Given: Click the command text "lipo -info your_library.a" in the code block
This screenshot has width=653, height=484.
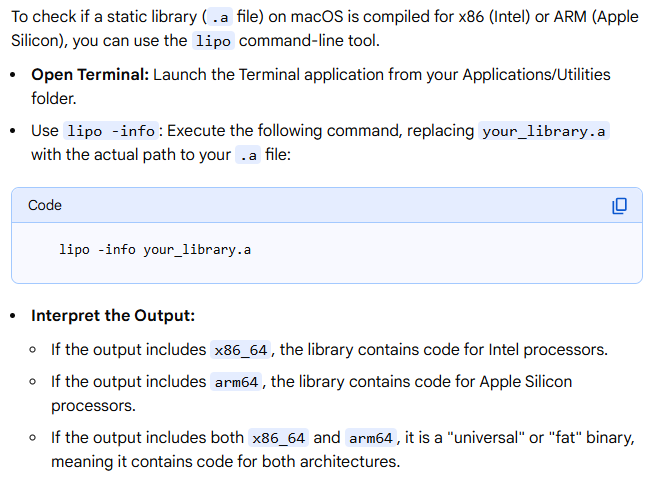Looking at the screenshot, I should pos(155,249).
